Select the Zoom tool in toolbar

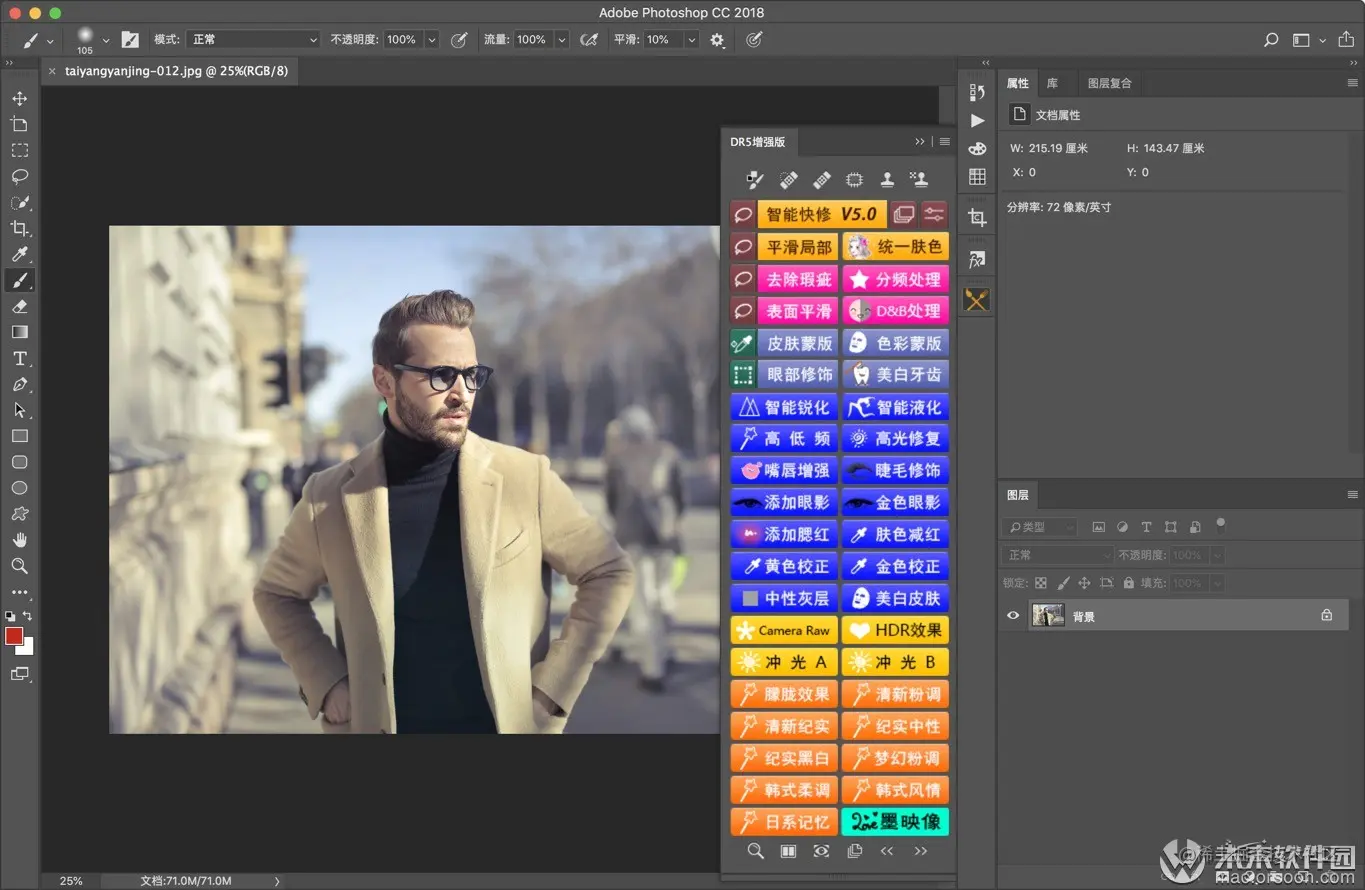[x=19, y=566]
